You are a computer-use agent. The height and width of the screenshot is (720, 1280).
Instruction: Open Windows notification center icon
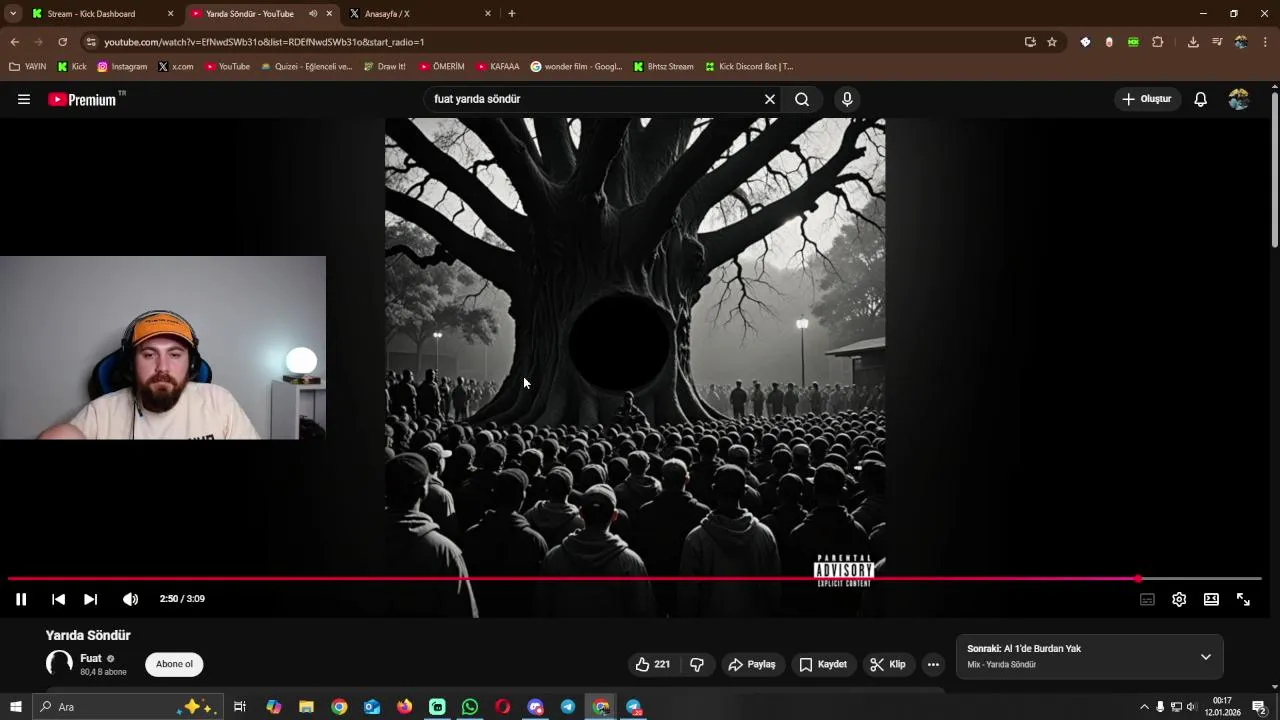(1260, 707)
